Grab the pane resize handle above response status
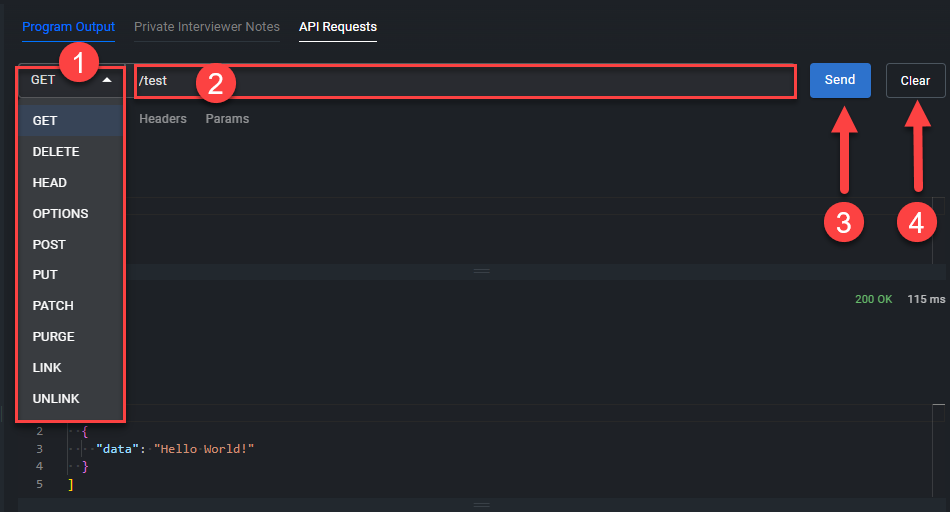Screen dimensions: 950x512 coord(481,271)
